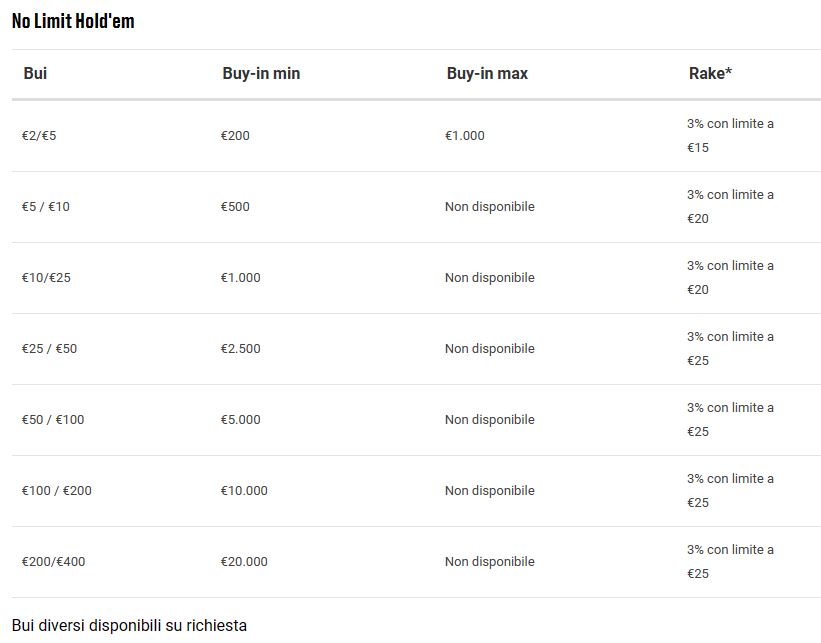Click Non disponibile in the €5 / €10 row
Viewport: 821px width, 643px height.
click(x=490, y=207)
